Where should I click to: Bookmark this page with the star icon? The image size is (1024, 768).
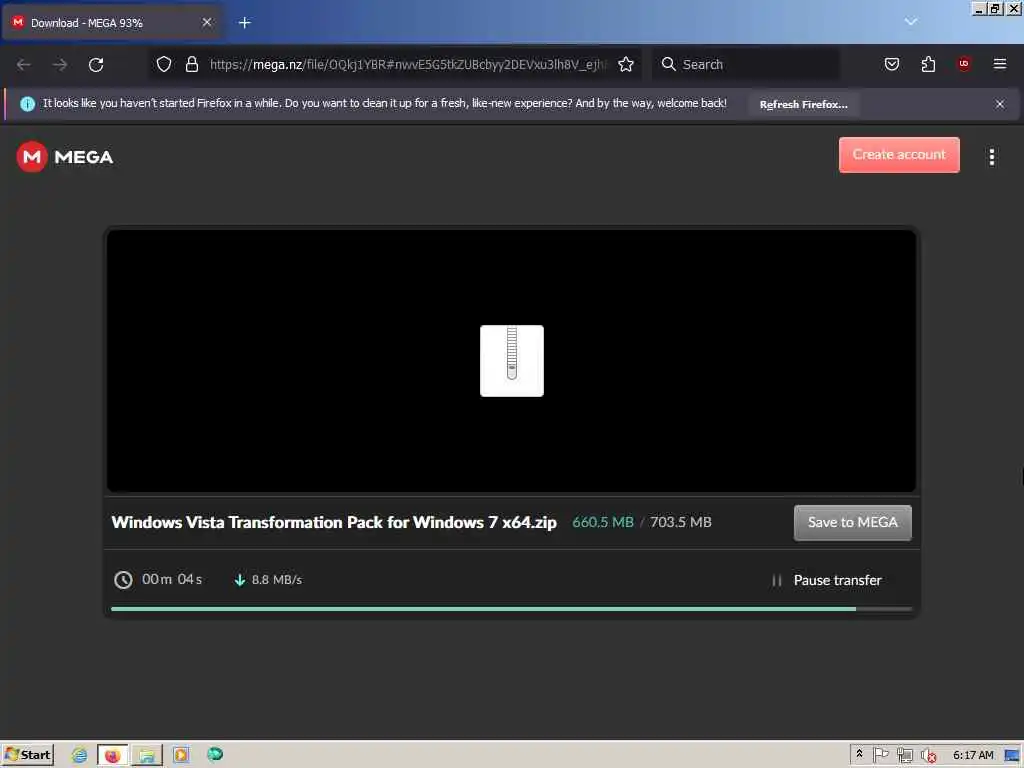626,64
